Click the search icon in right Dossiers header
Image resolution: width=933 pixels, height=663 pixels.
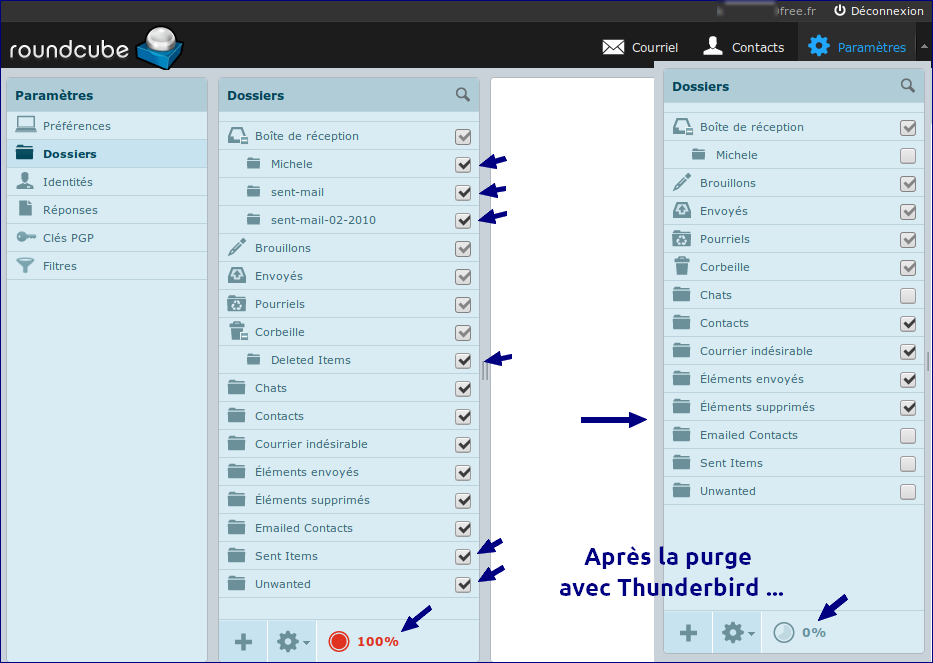907,86
